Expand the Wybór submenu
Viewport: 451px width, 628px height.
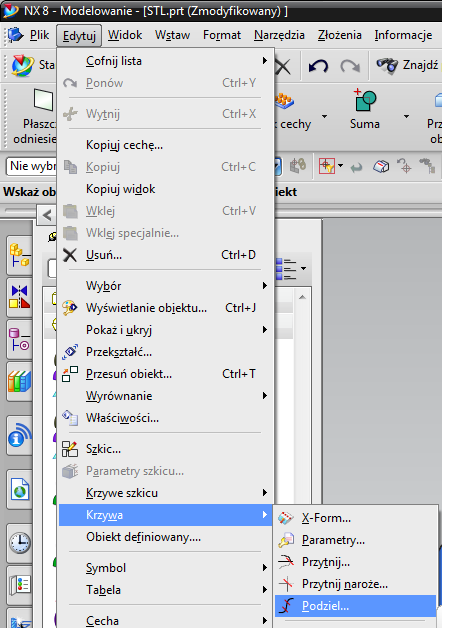pyautogui.click(x=166, y=286)
